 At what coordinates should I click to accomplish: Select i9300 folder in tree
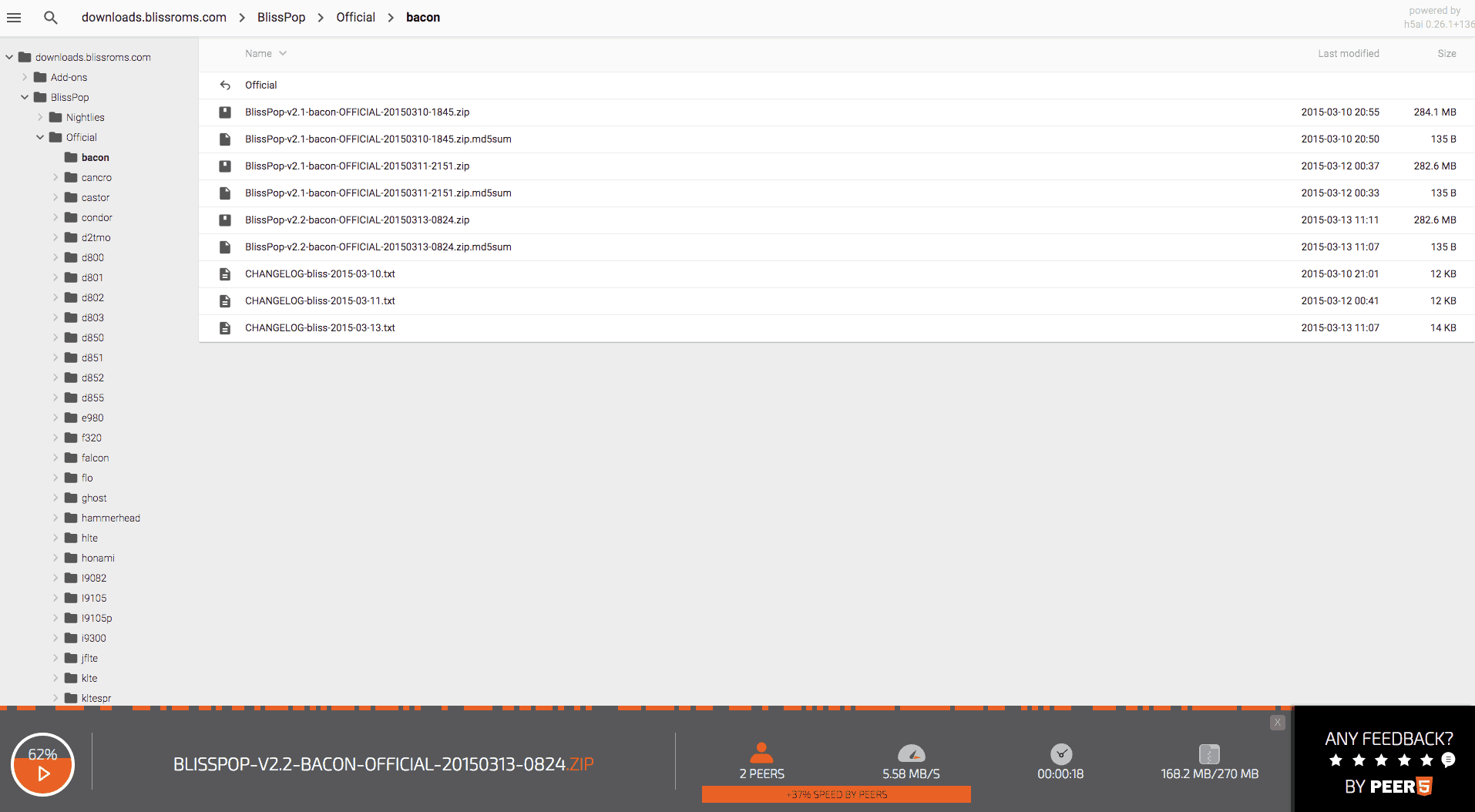(x=94, y=638)
